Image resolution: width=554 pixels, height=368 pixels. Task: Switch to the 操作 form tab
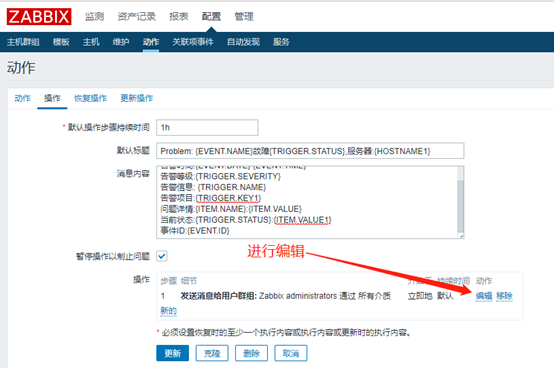coord(52,98)
